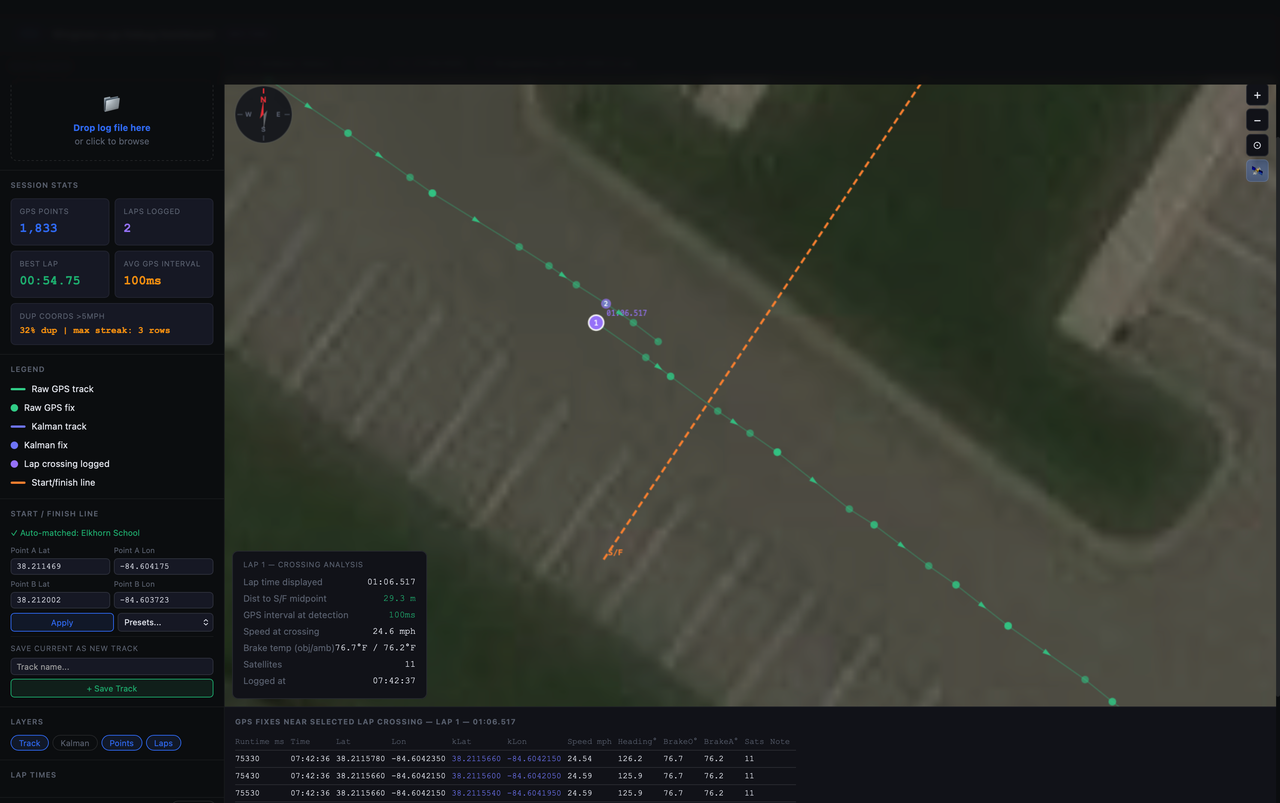
Task: Click 'Drop log file here' link
Action: click(x=112, y=128)
